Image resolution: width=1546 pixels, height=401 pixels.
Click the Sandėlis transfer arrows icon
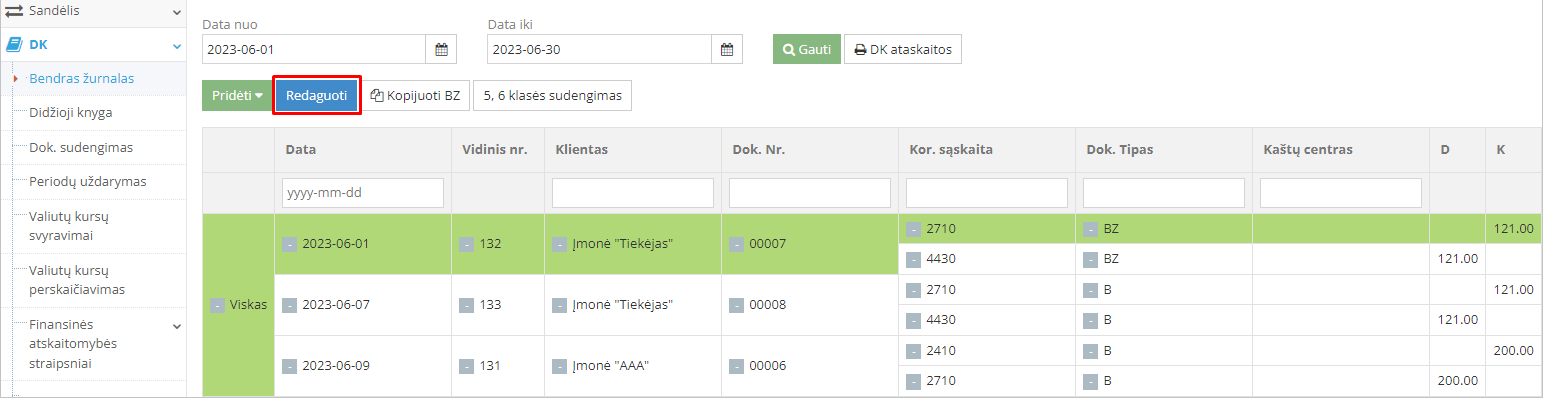(x=15, y=11)
